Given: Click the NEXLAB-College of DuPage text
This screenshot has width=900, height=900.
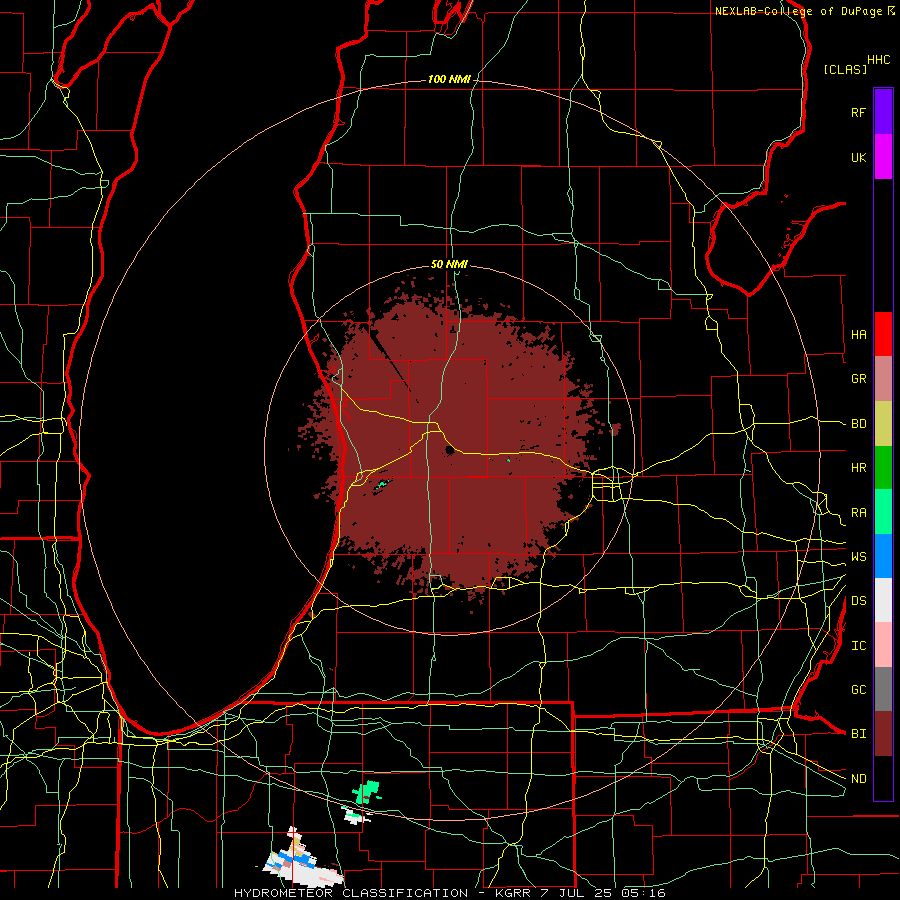Looking at the screenshot, I should 798,11.
